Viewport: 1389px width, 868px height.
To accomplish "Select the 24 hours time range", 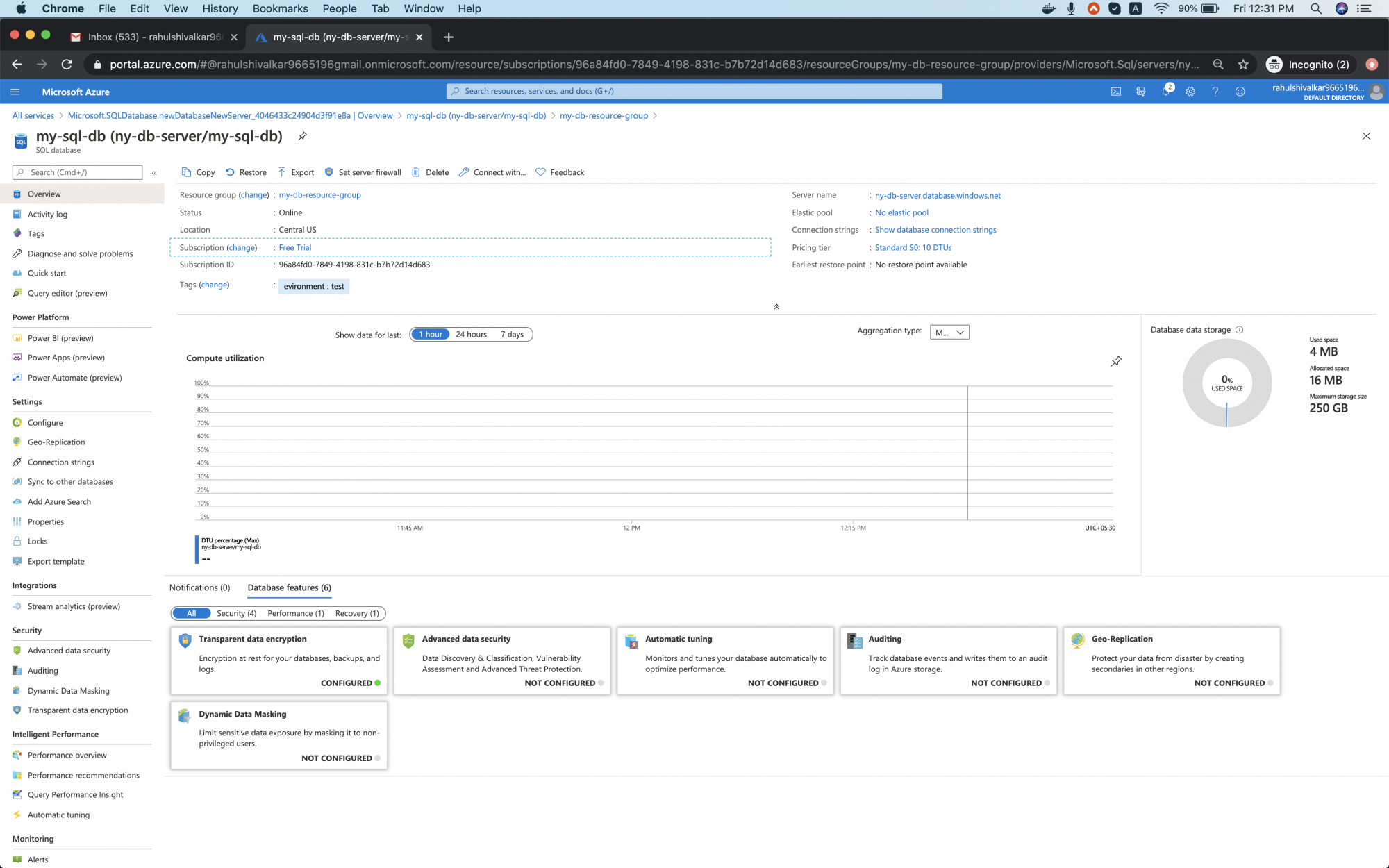I will click(471, 335).
